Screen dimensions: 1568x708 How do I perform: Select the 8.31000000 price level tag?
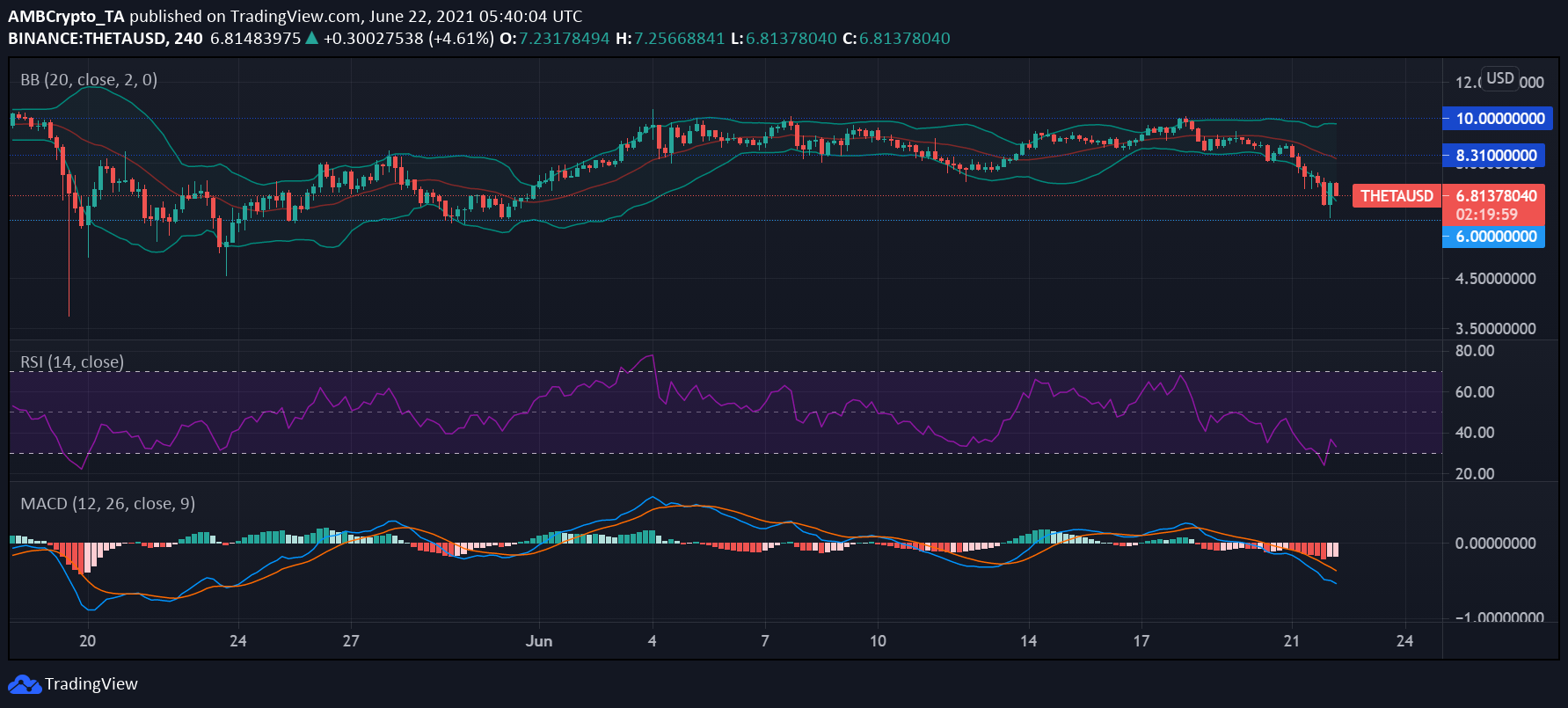coord(1494,156)
